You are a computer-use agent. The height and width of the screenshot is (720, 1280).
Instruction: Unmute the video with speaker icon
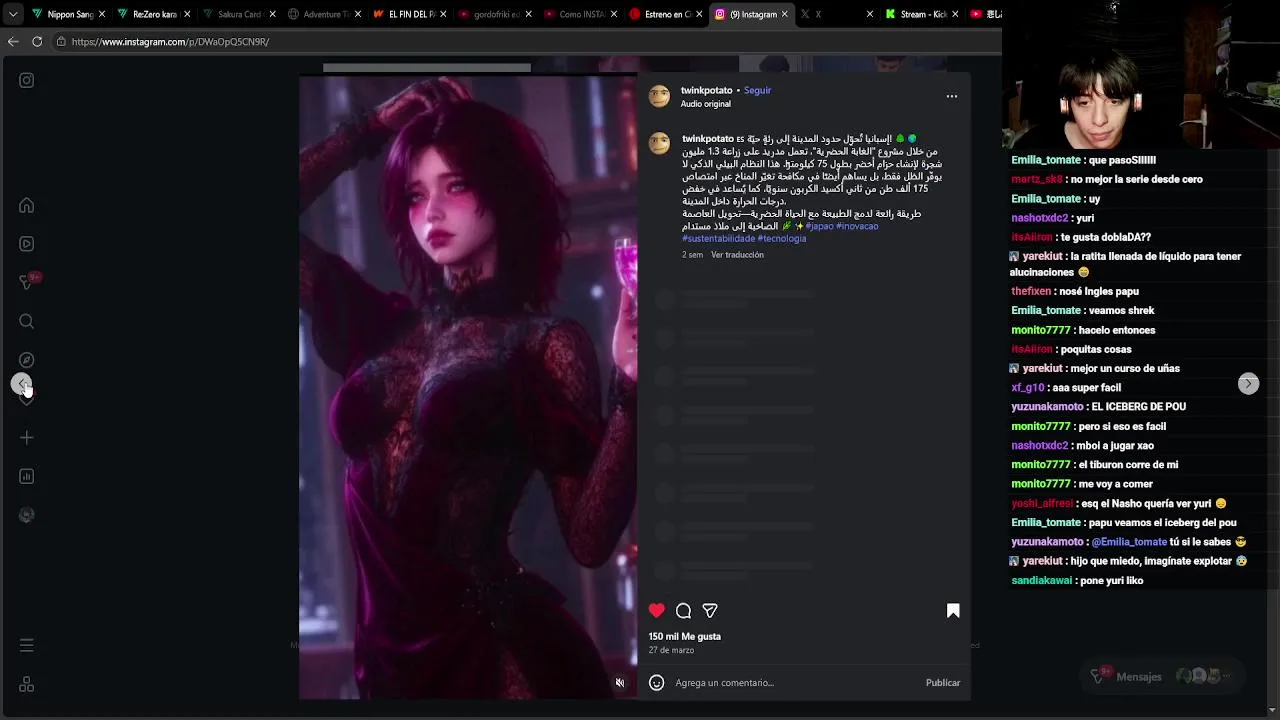pyautogui.click(x=620, y=683)
